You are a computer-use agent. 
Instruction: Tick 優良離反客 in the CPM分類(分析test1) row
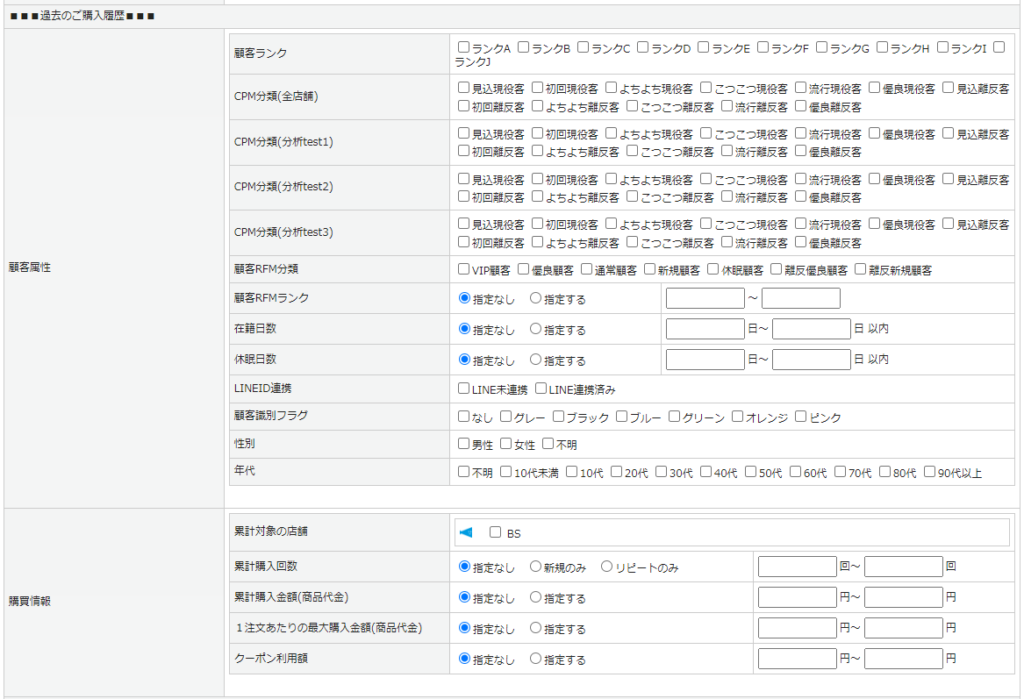[x=800, y=151]
